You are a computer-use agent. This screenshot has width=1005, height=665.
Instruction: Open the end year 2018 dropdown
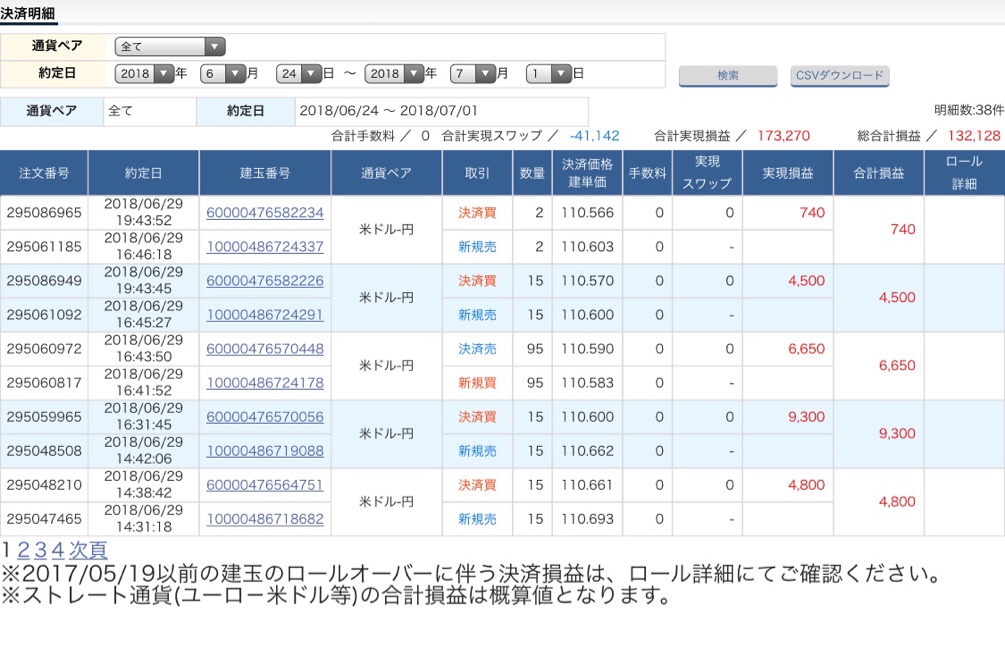394,73
